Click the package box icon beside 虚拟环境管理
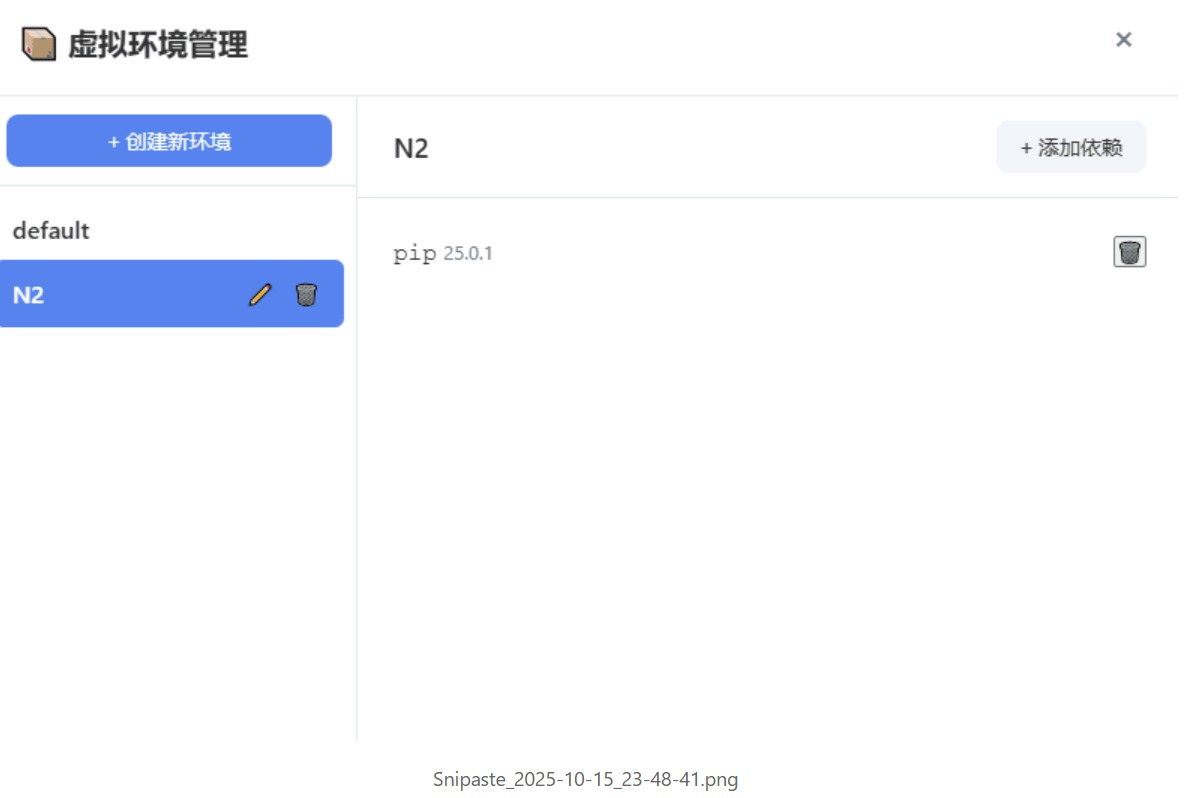The width and height of the screenshot is (1184, 798). coord(37,44)
